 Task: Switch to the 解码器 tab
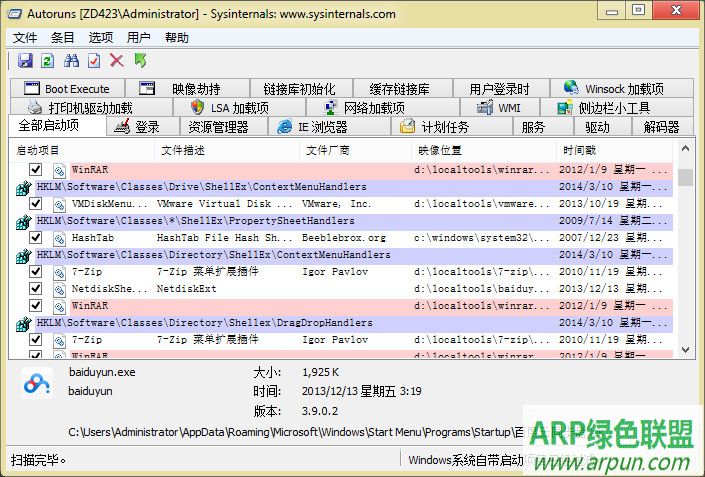click(663, 127)
